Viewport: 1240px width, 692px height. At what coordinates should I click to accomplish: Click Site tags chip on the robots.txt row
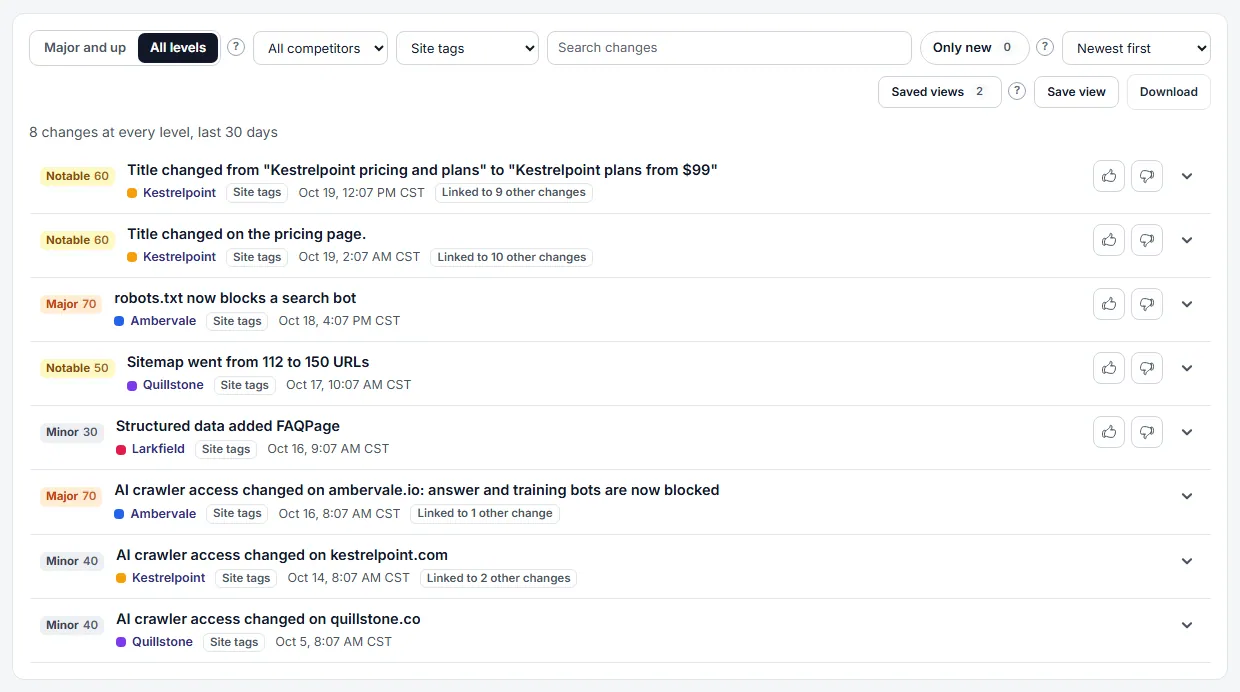point(237,321)
